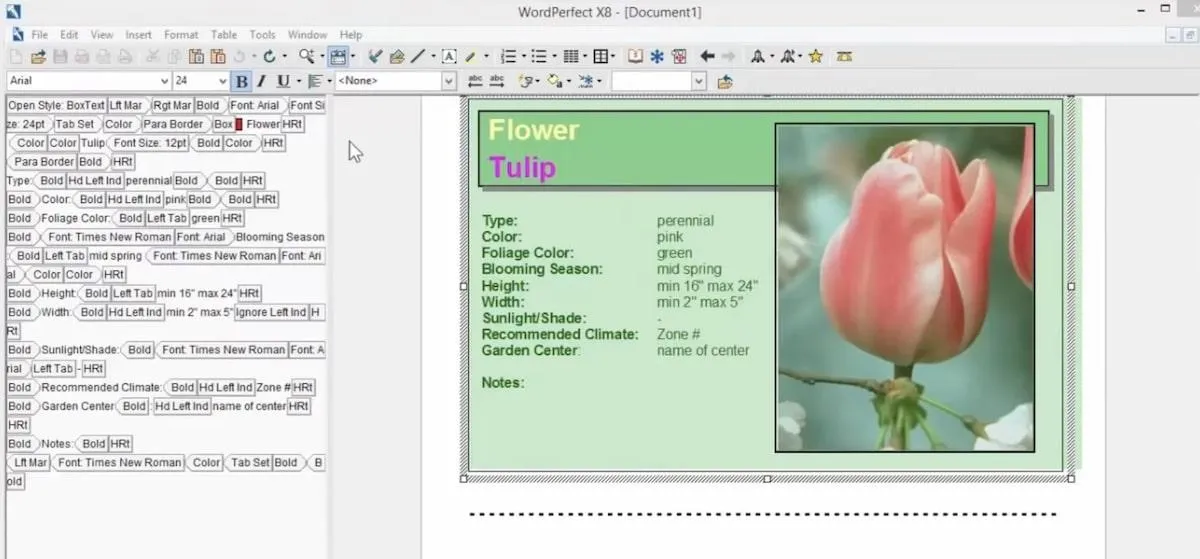This screenshot has height=559, width=1200.
Task: Open the justification dropdown arrow
Action: [328, 81]
